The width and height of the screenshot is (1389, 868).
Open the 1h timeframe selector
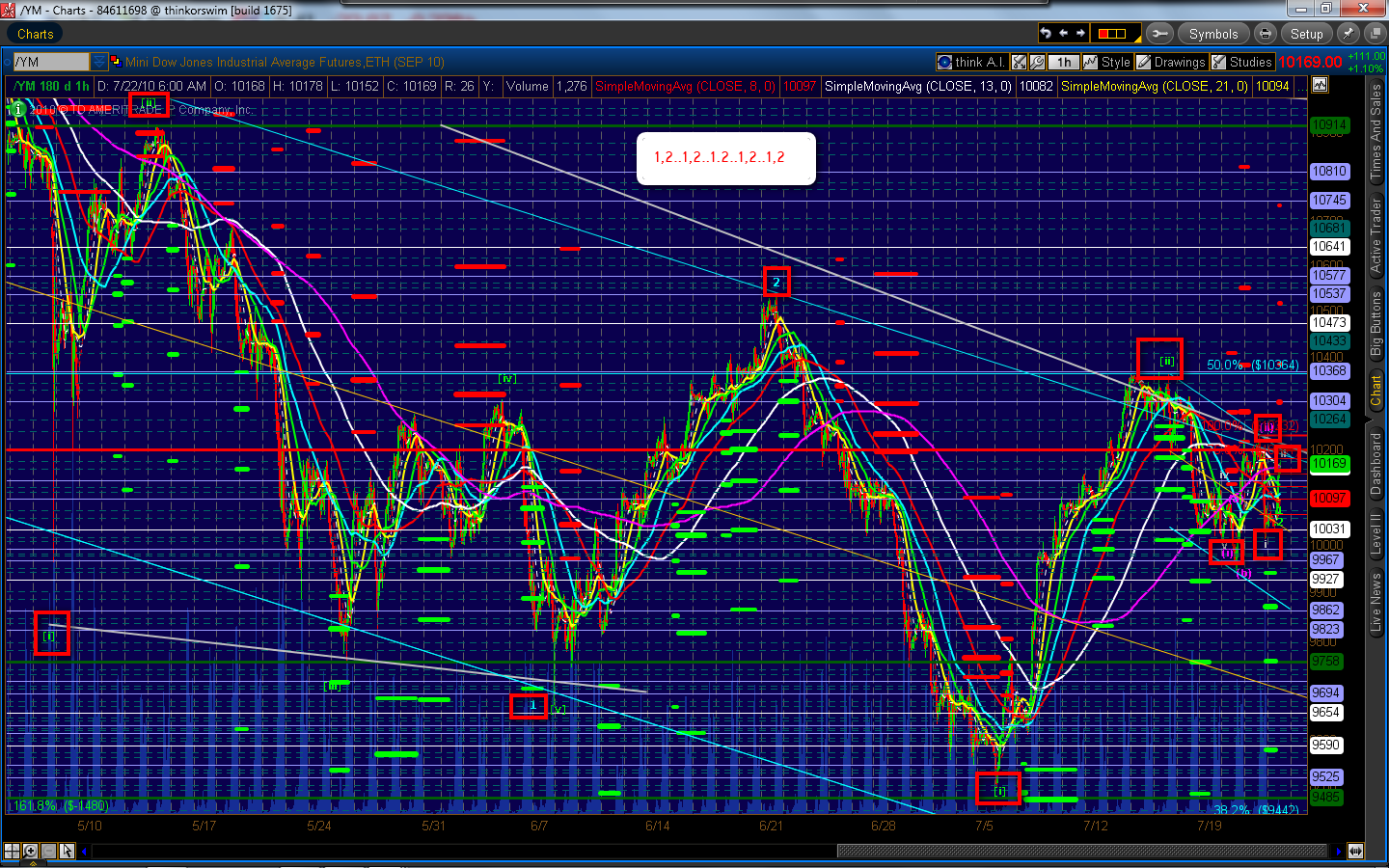pyautogui.click(x=1063, y=62)
